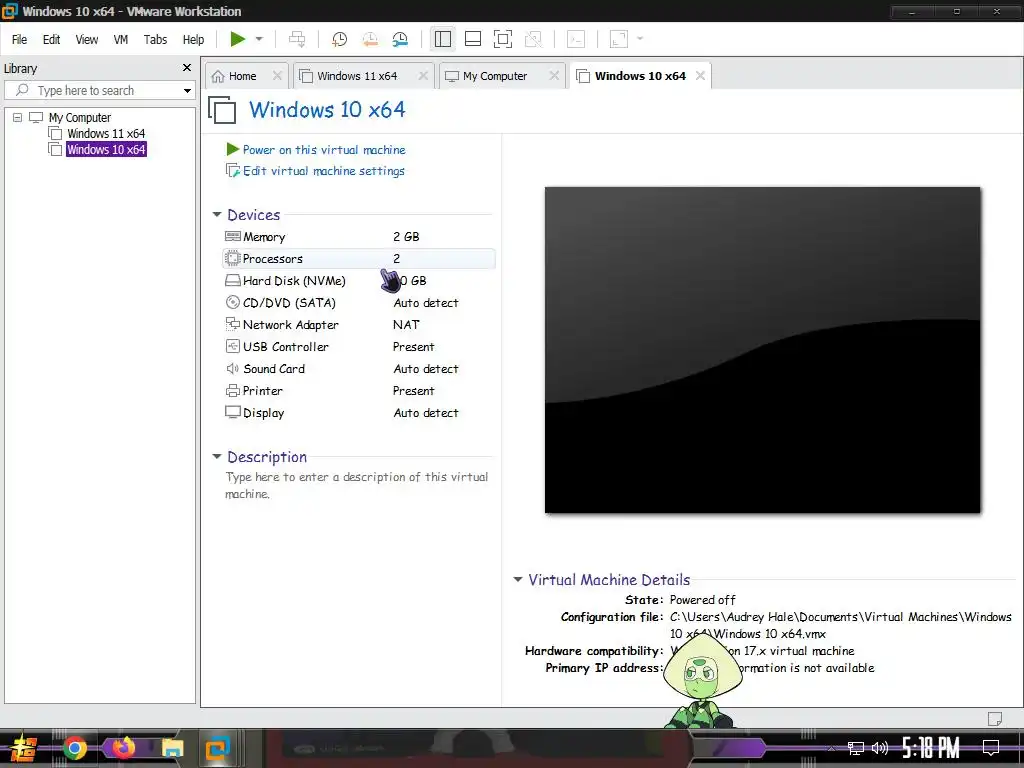Open the Edit menu

pyautogui.click(x=52, y=40)
